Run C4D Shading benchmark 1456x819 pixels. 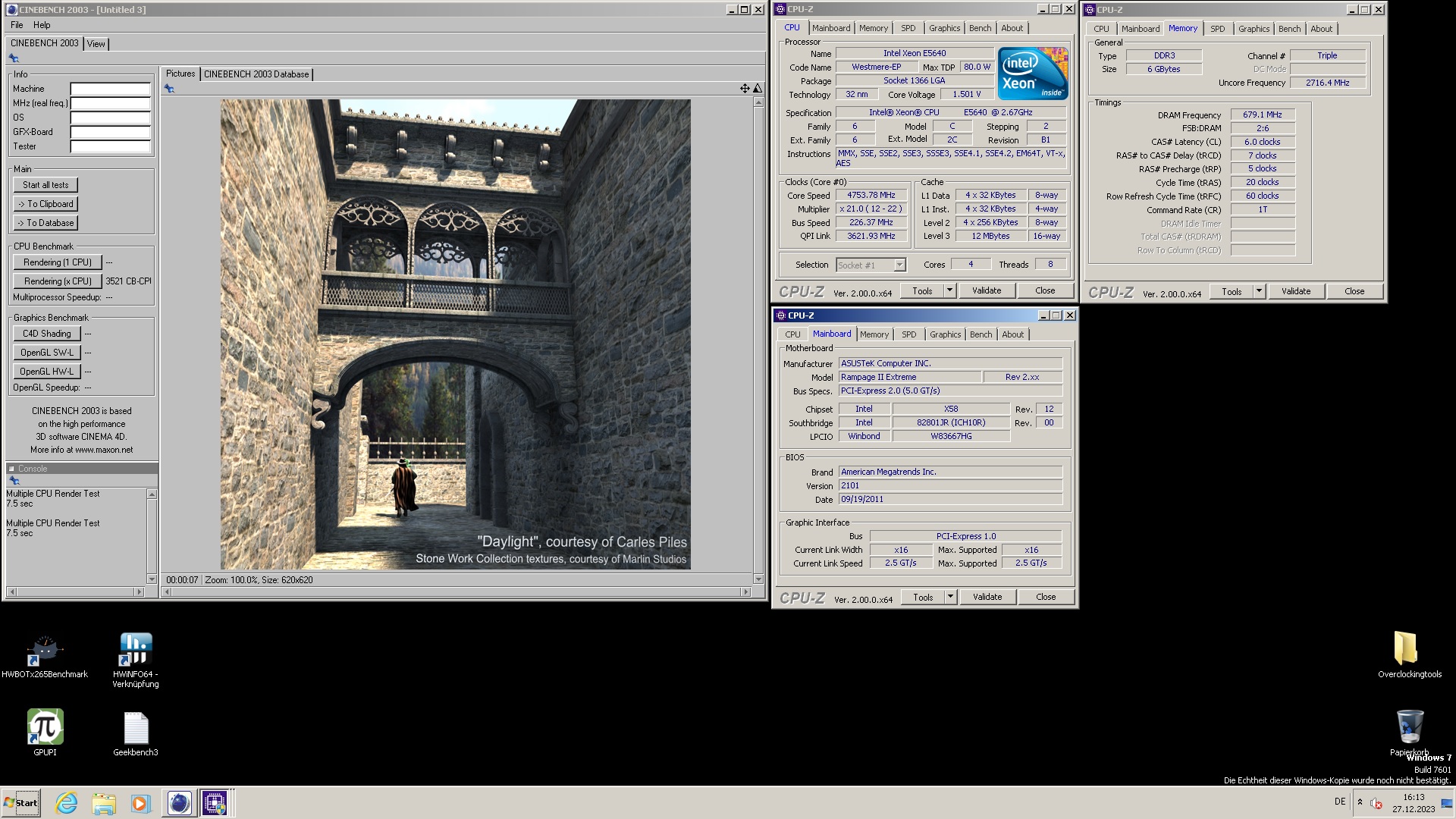click(47, 334)
